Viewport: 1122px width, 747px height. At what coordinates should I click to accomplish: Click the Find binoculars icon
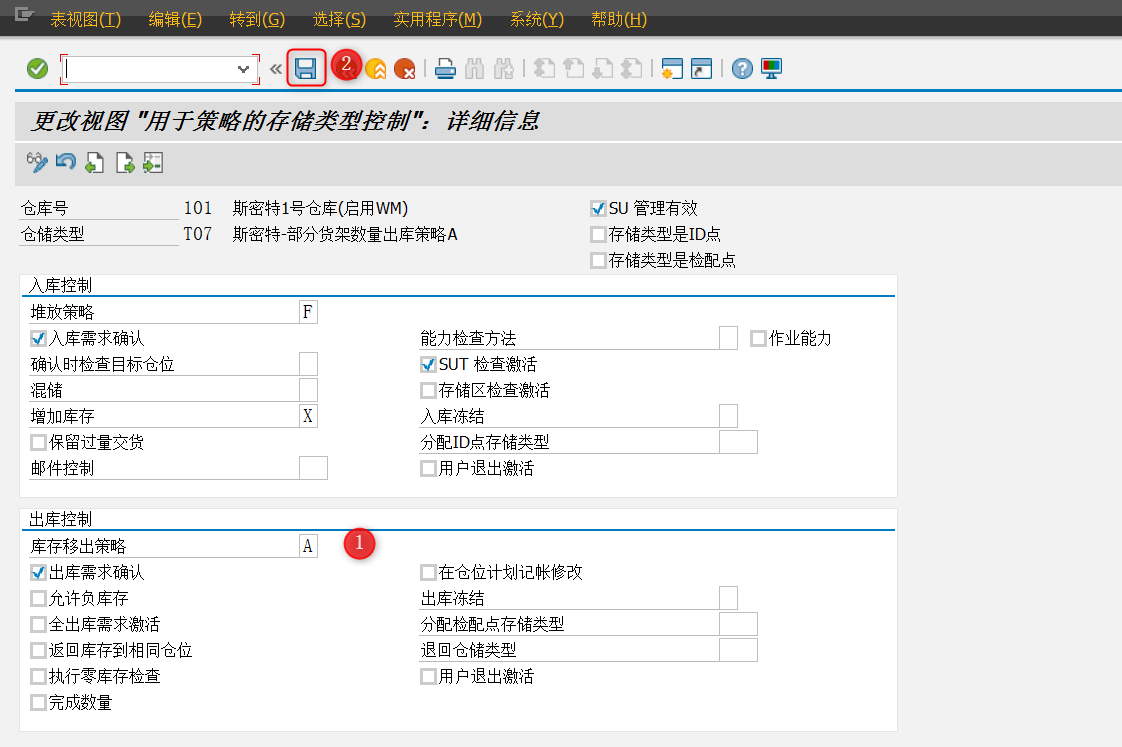point(474,69)
